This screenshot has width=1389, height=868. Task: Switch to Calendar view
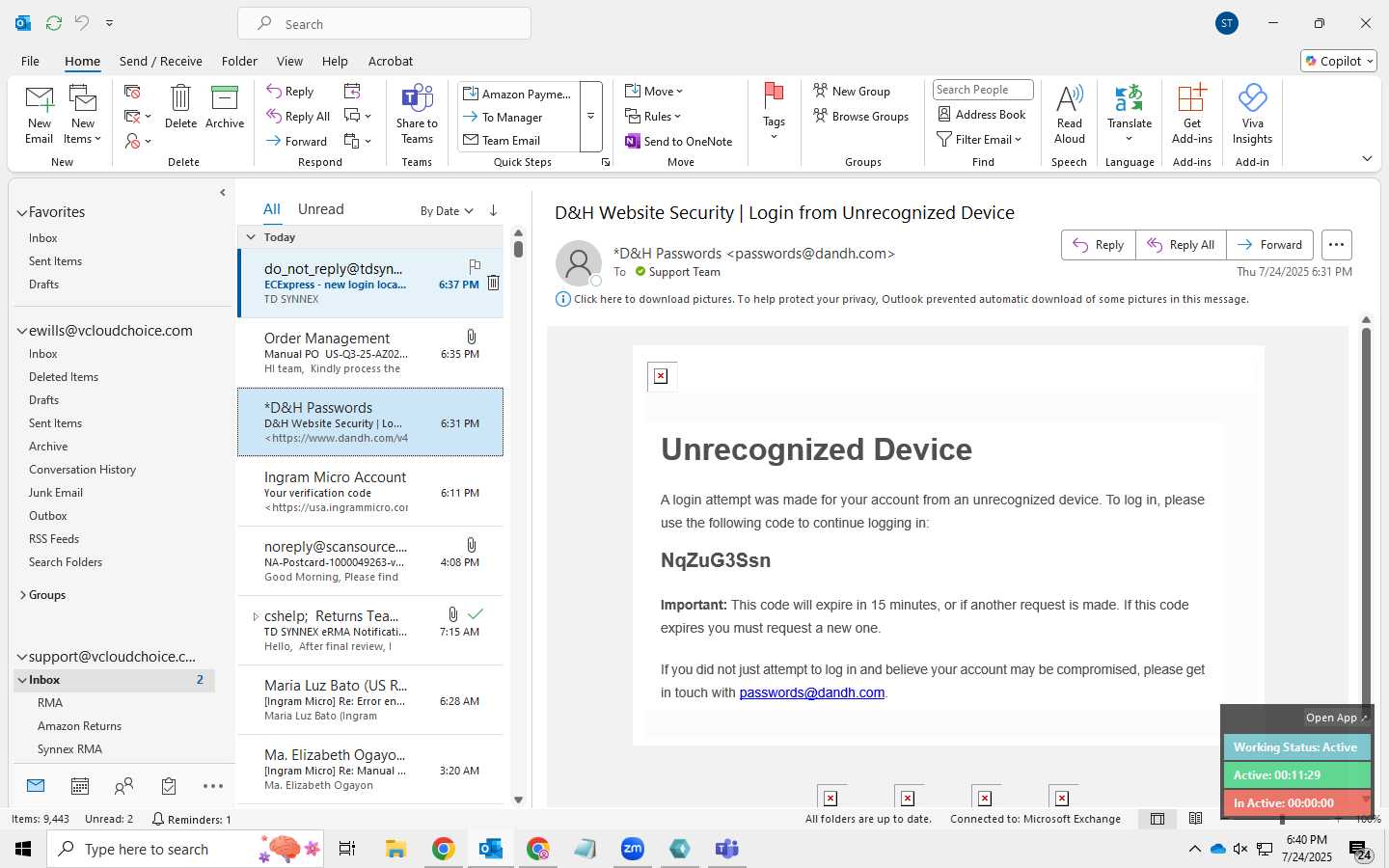[80, 787]
